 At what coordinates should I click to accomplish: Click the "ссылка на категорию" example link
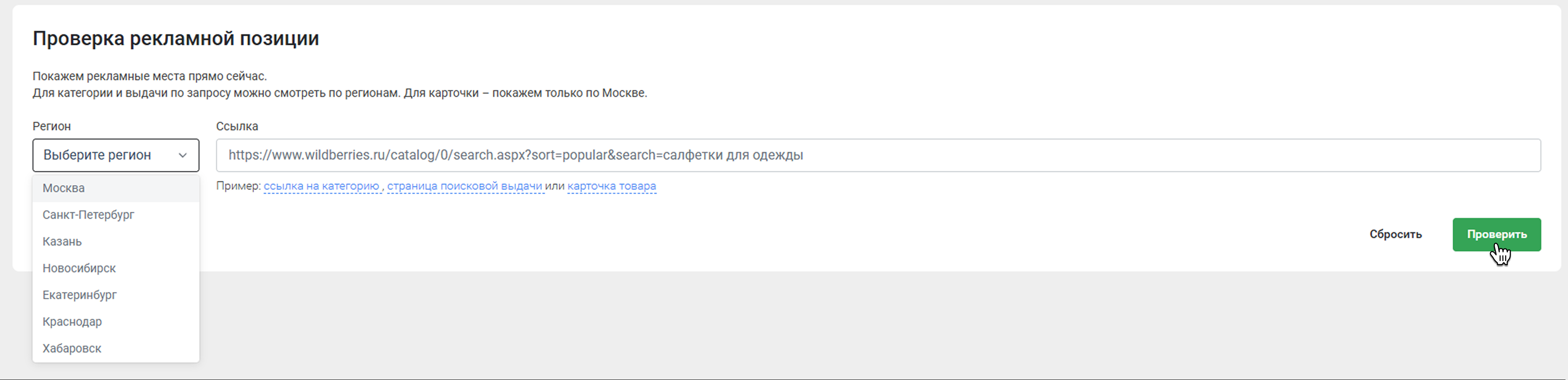[x=321, y=186]
